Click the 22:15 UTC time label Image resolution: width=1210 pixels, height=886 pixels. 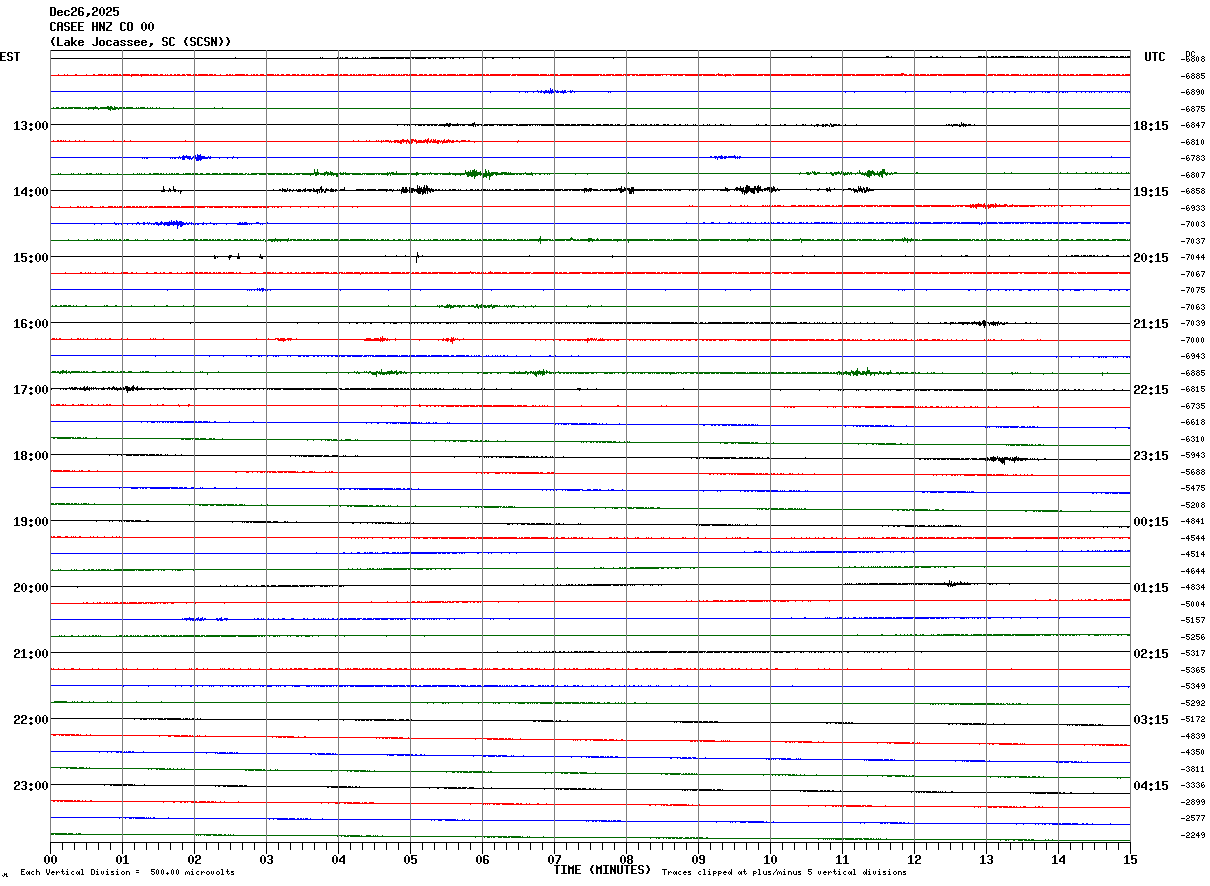(x=1151, y=390)
